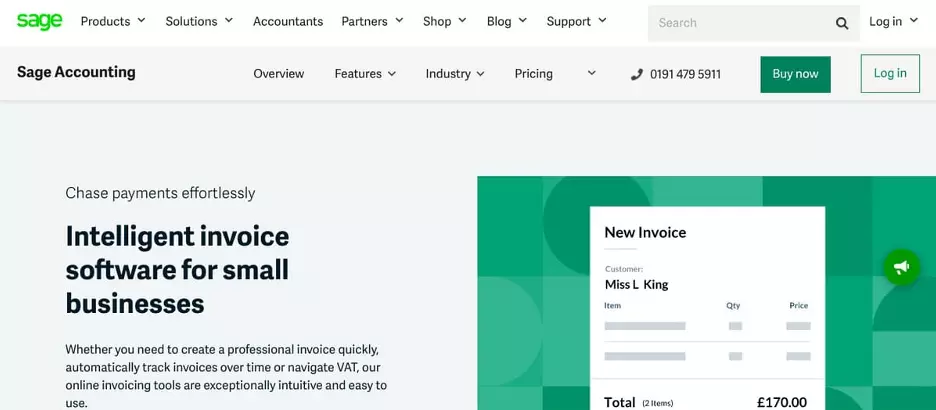Open the top Log in dropdown
936x410 pixels.
(x=894, y=21)
